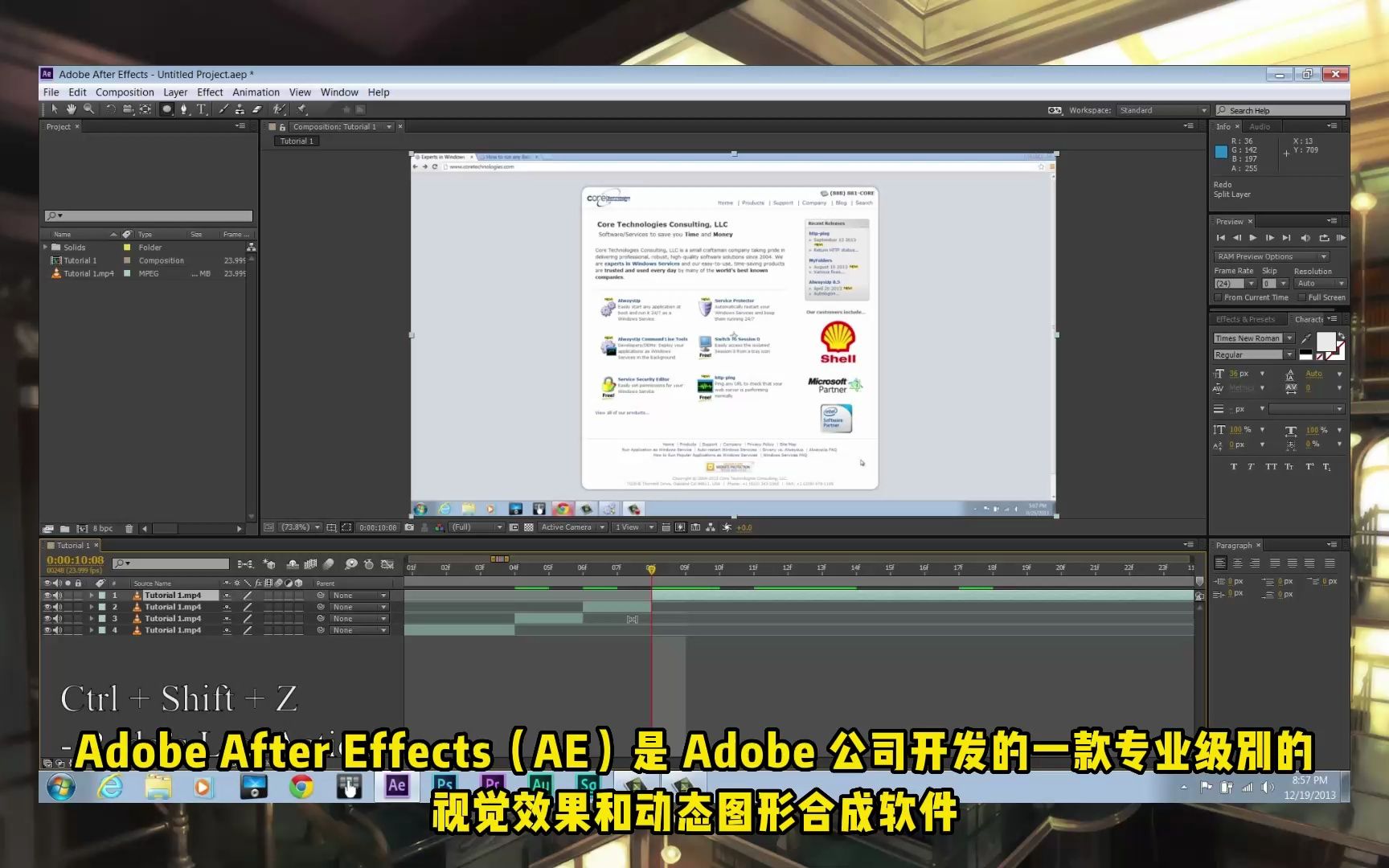Screen dimensions: 1389x868
Task: Select the Zoom magnifier tool
Action: (88, 109)
